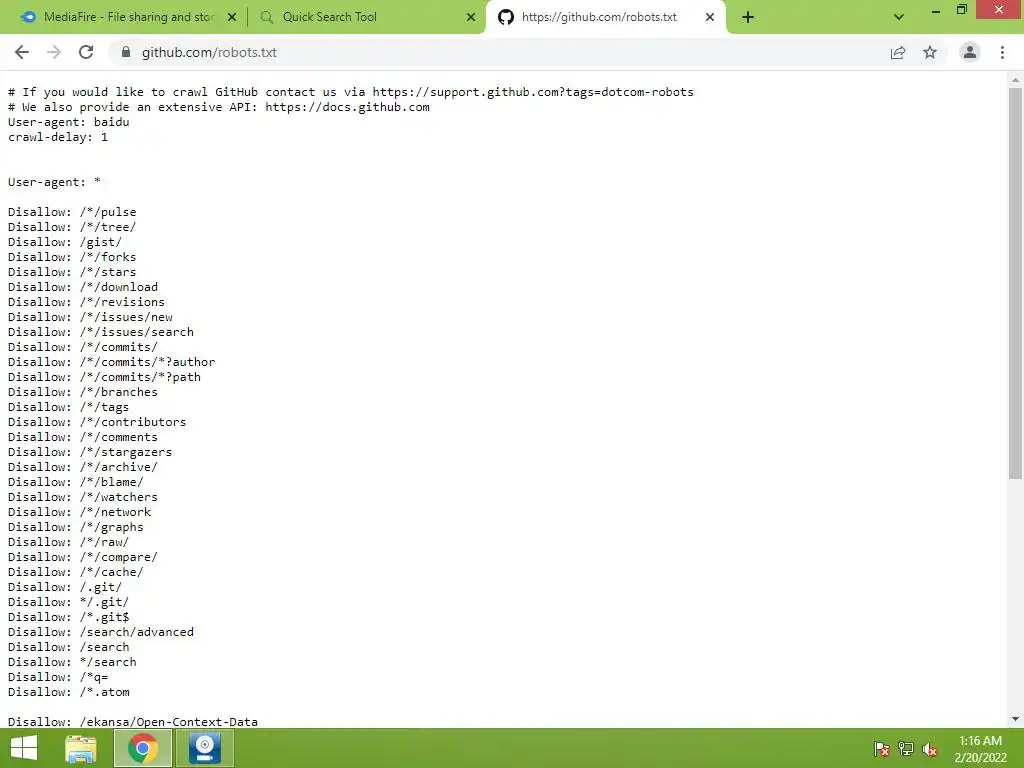
Task: Click "Disallow: /*/issues/new" line
Action: tap(90, 317)
